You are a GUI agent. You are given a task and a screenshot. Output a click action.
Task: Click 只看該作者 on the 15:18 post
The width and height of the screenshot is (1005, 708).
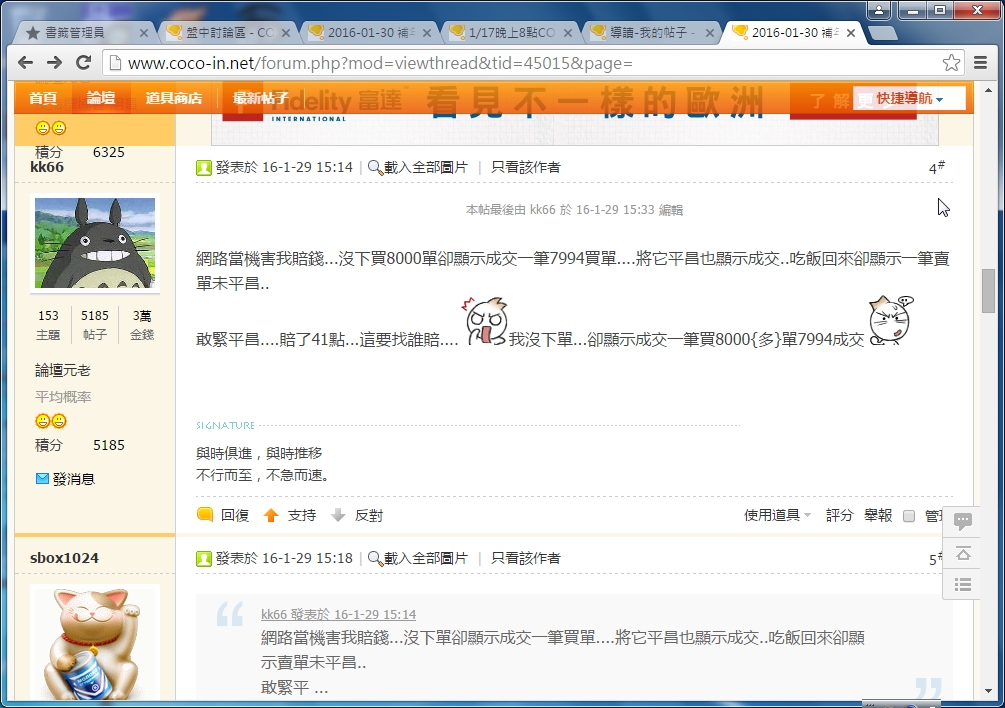tap(526, 558)
